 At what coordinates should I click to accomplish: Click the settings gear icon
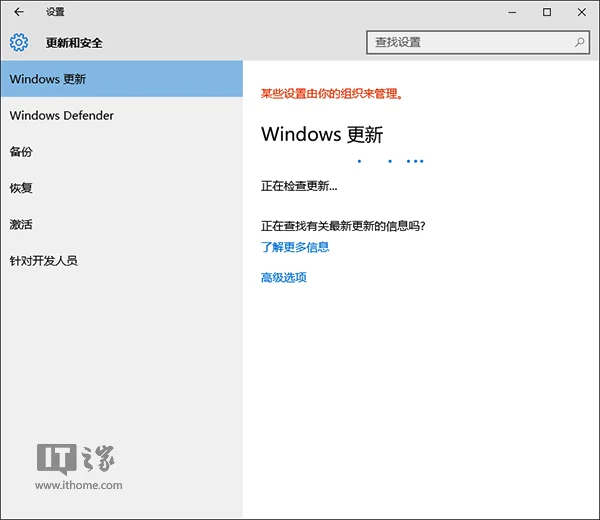(19, 42)
